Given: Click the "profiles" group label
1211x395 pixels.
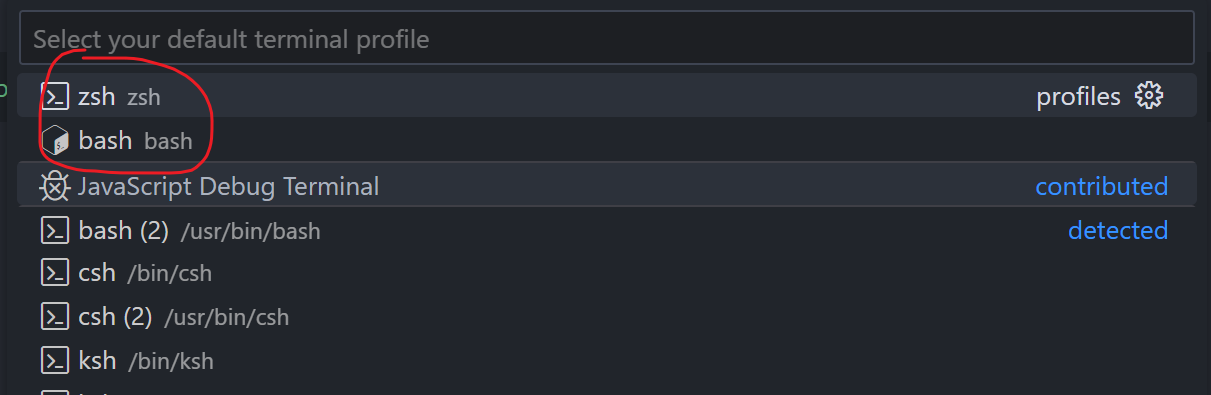Looking at the screenshot, I should tap(1078, 97).
